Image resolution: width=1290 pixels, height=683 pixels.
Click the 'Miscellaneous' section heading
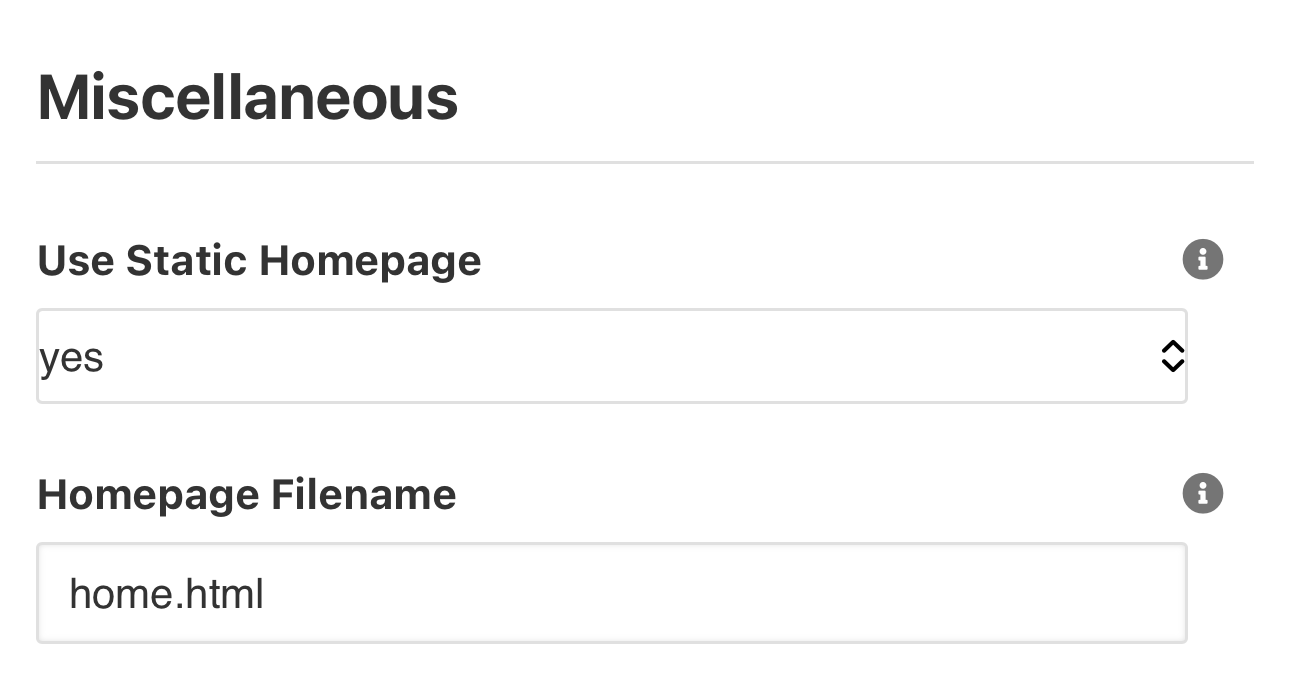coord(247,98)
